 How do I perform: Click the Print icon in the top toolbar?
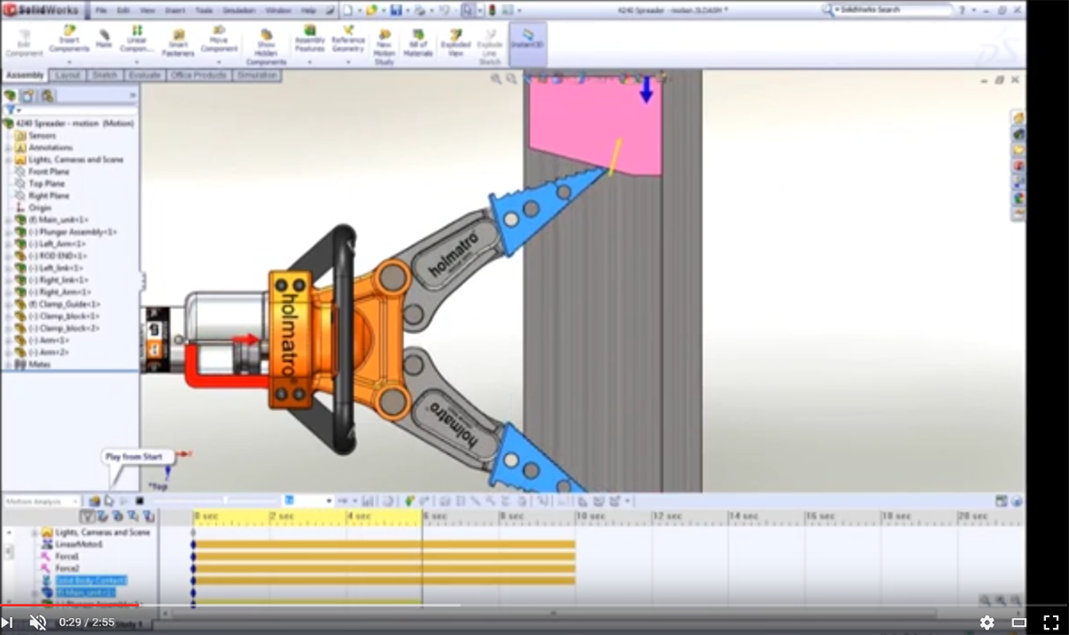click(x=419, y=10)
